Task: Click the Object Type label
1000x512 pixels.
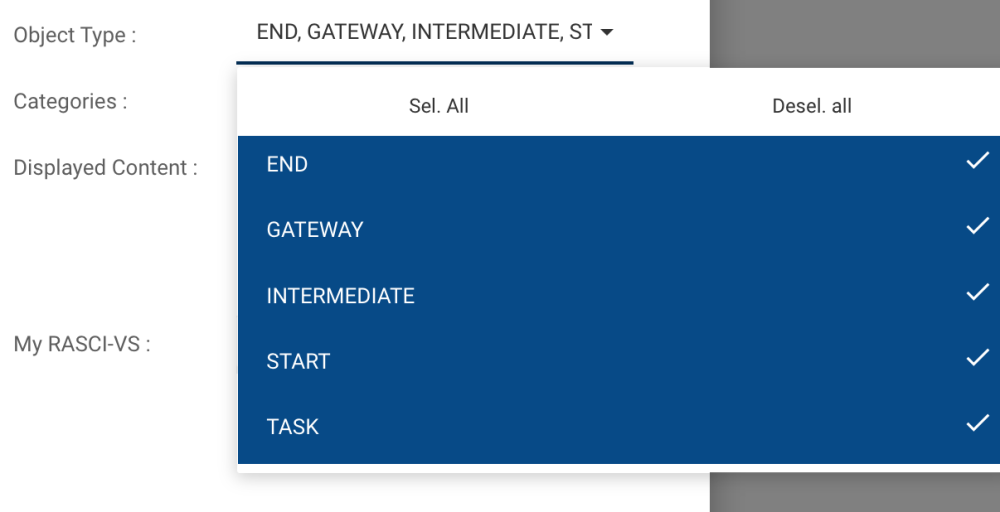Action: 75,35
